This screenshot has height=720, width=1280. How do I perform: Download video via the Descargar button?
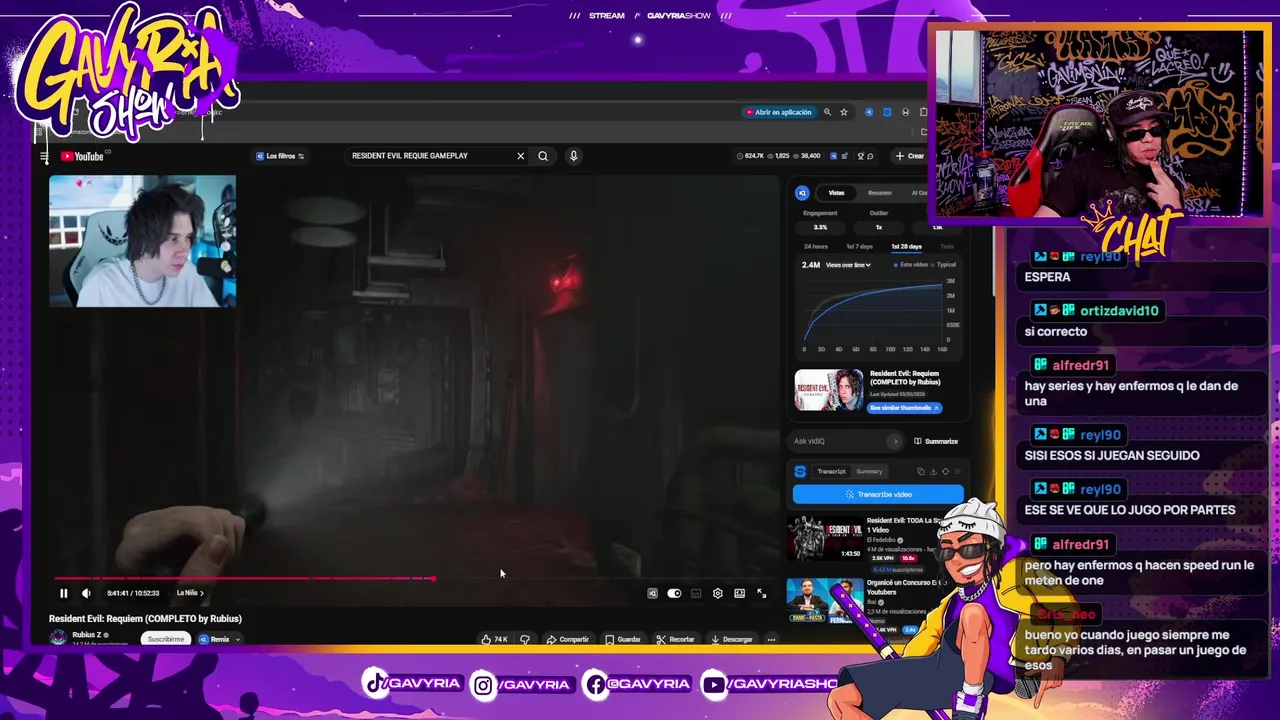tap(731, 639)
